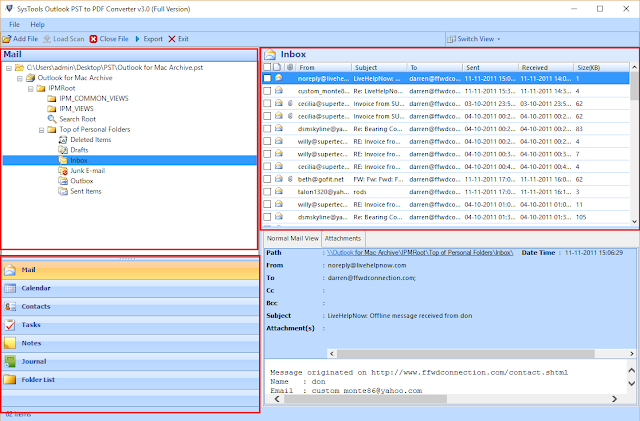Open the Notes icon in navigation pane
This screenshot has width=640, height=421.
tap(10, 343)
